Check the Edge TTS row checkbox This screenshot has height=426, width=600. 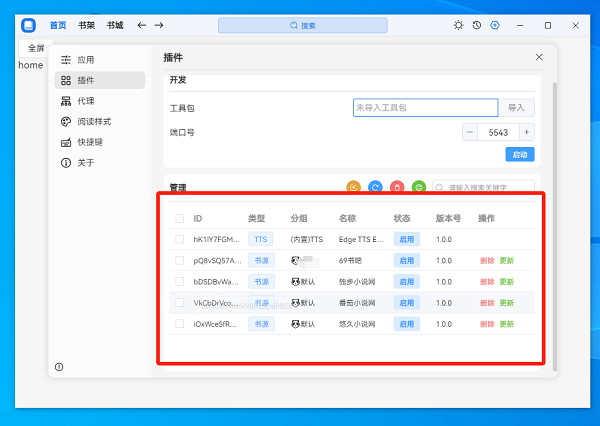[x=179, y=239]
